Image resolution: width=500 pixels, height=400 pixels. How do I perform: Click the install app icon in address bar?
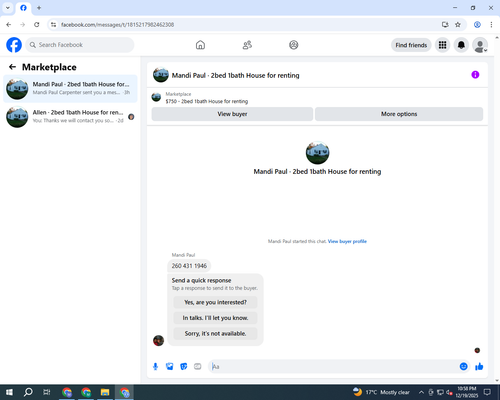tap(445, 25)
